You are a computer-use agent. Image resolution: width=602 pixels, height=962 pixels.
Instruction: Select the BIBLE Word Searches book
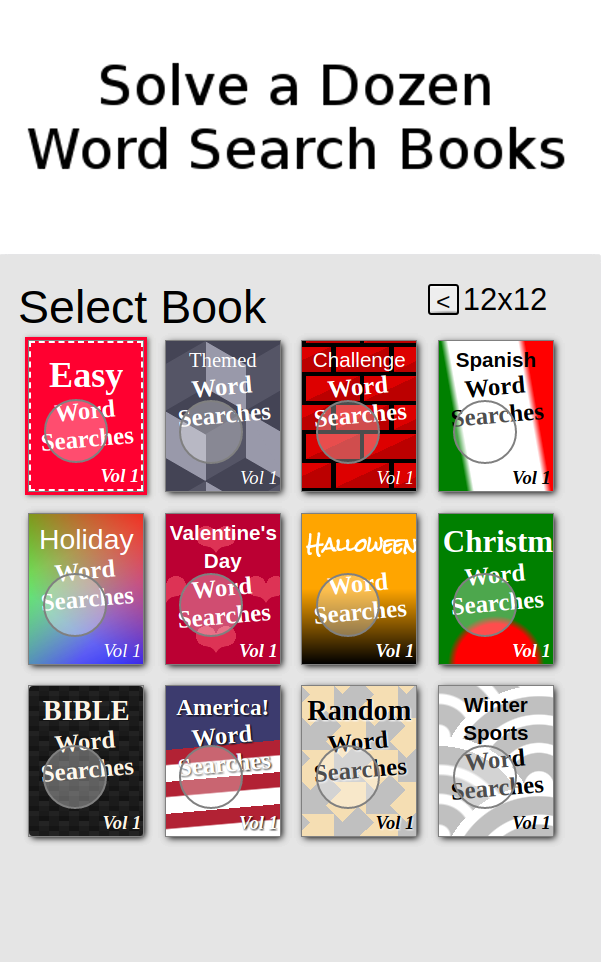click(x=86, y=761)
